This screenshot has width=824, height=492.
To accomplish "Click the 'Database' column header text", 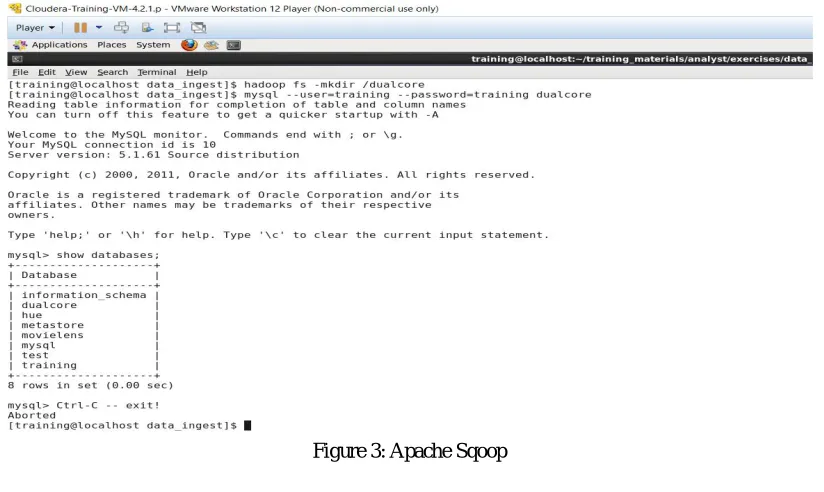I will point(49,275).
